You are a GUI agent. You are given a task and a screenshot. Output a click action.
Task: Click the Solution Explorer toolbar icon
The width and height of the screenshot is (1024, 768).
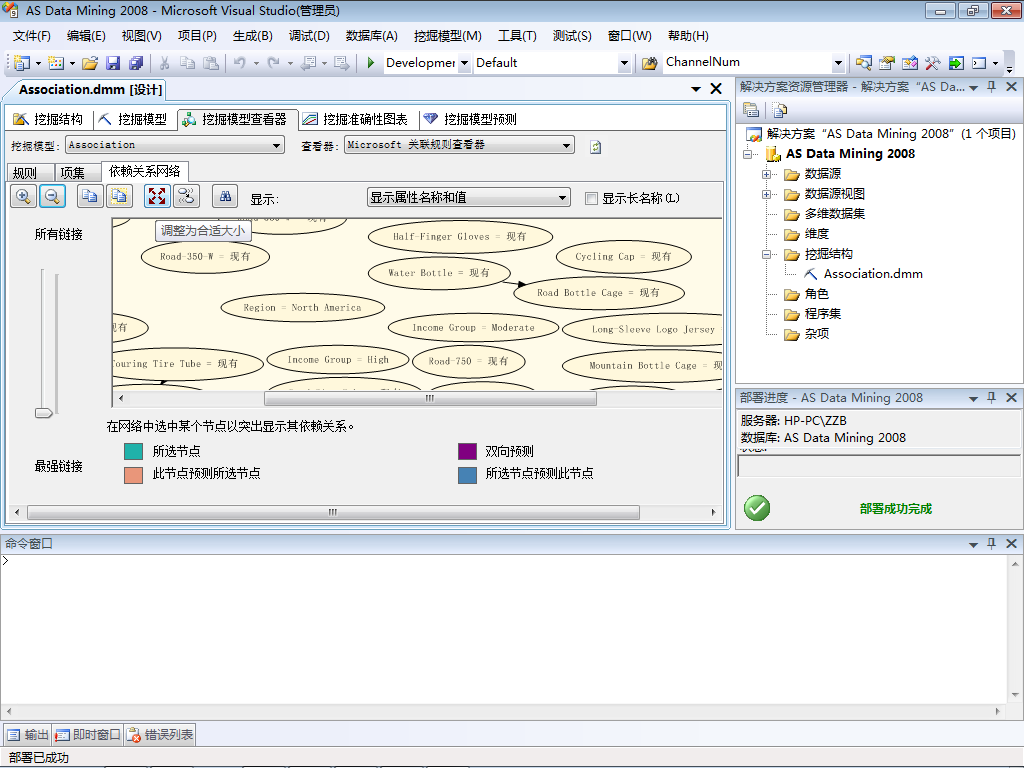pyautogui.click(x=863, y=63)
